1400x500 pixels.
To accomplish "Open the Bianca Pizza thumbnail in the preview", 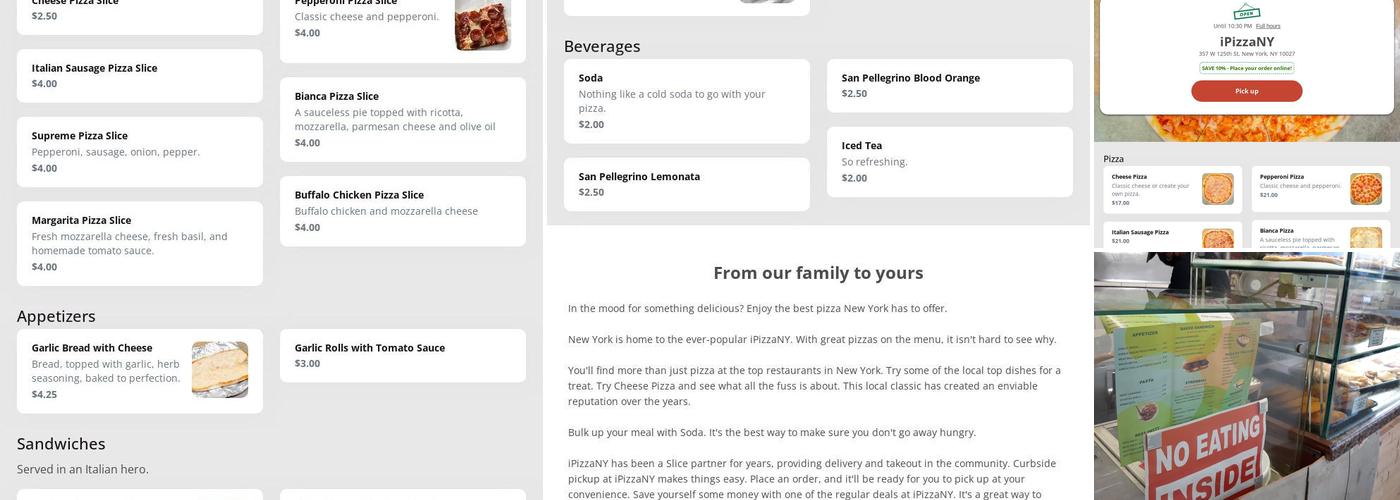I will 1365,238.
